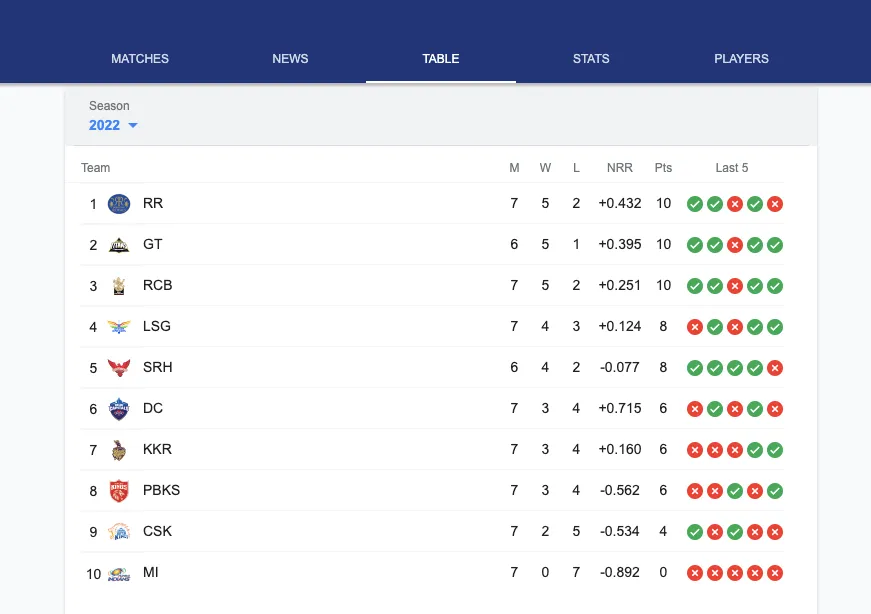
Task: Select the RCB team name
Action: pos(158,285)
